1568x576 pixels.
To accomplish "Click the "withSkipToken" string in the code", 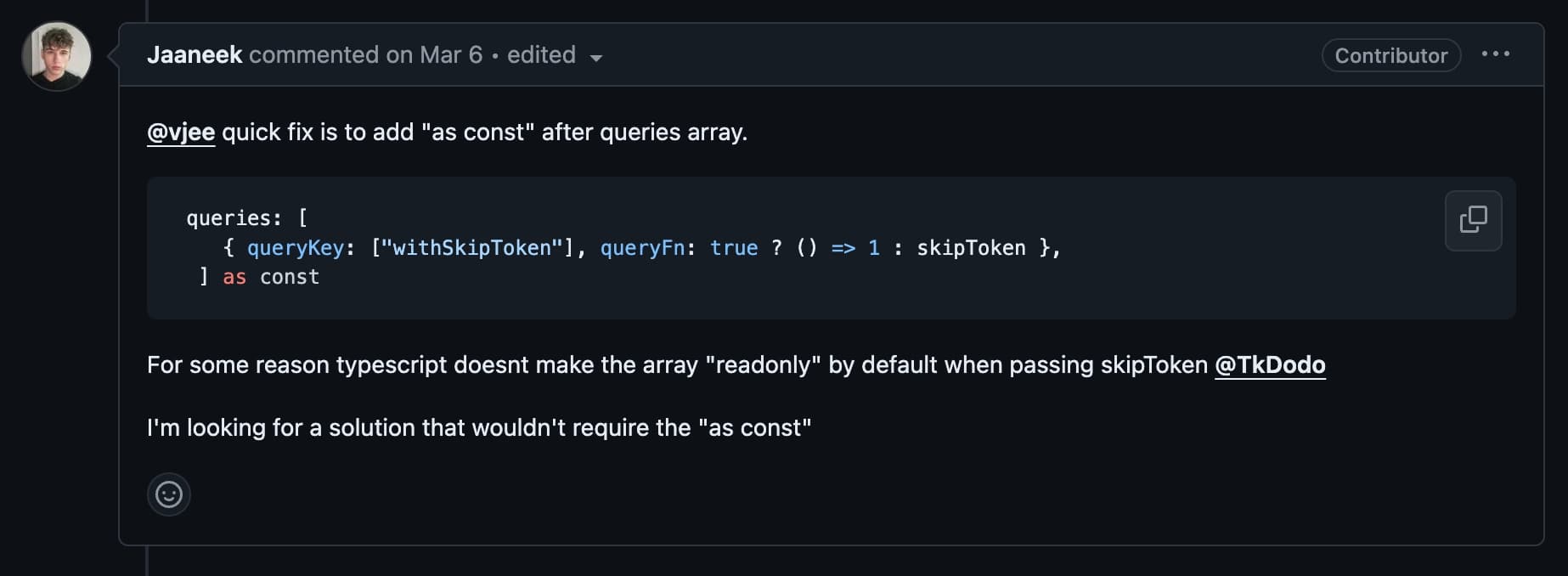I will pos(472,248).
